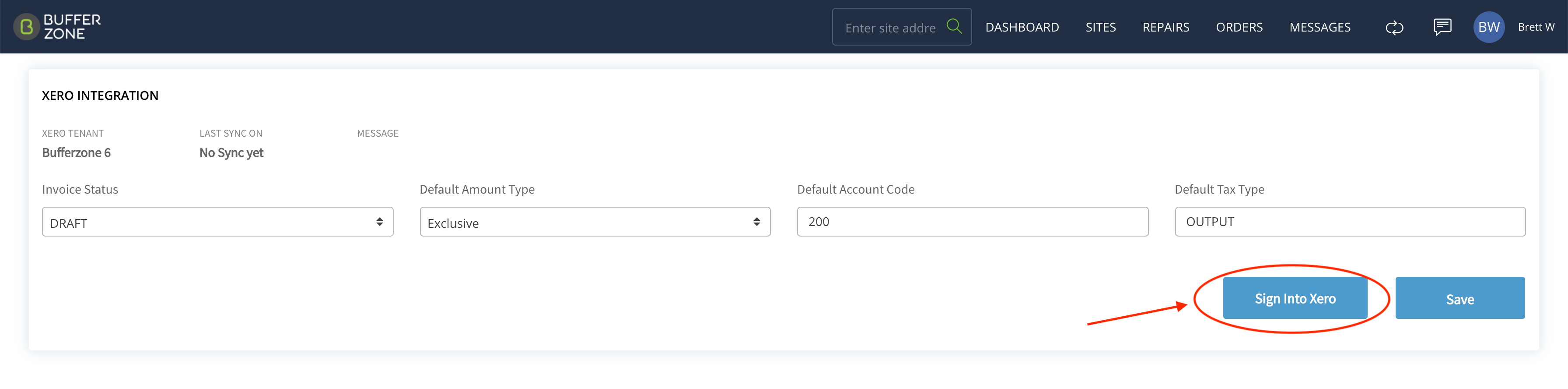Open the Sites menu item
This screenshot has width=1568, height=389.
(1100, 27)
